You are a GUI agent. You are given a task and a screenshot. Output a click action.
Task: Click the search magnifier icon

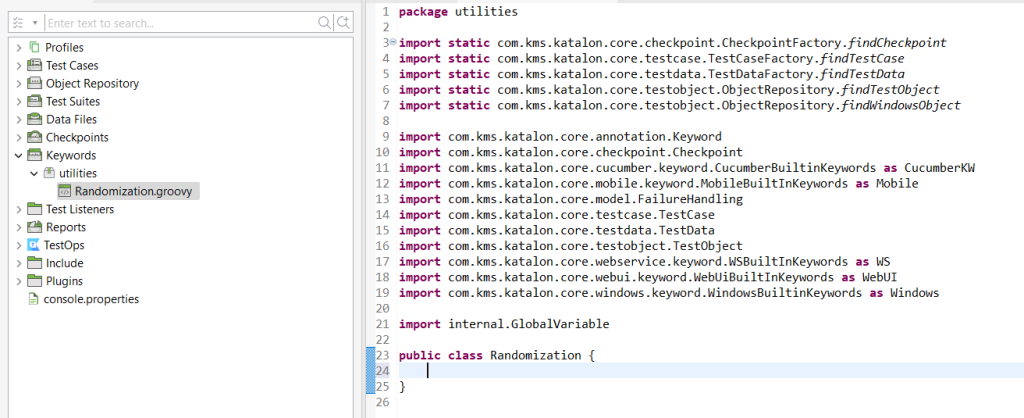[x=325, y=22]
